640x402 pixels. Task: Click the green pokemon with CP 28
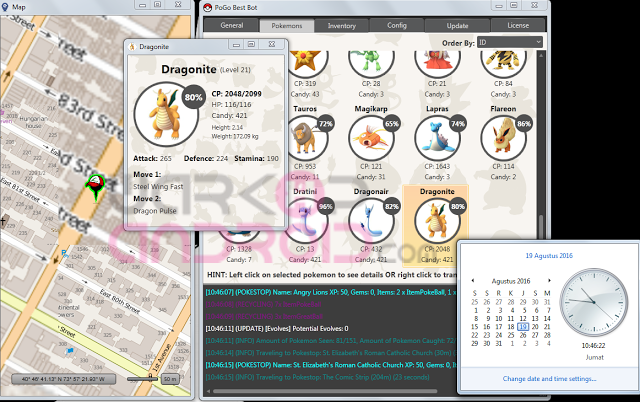pos(371,63)
